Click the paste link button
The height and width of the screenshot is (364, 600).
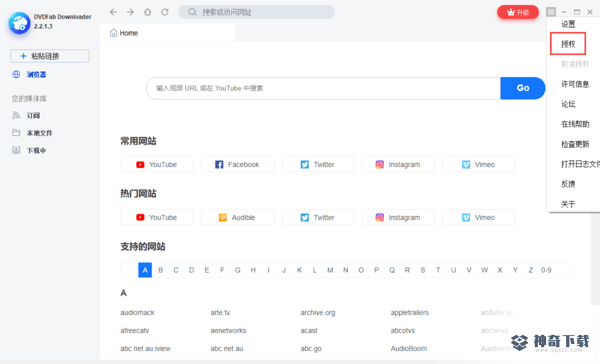(50, 56)
